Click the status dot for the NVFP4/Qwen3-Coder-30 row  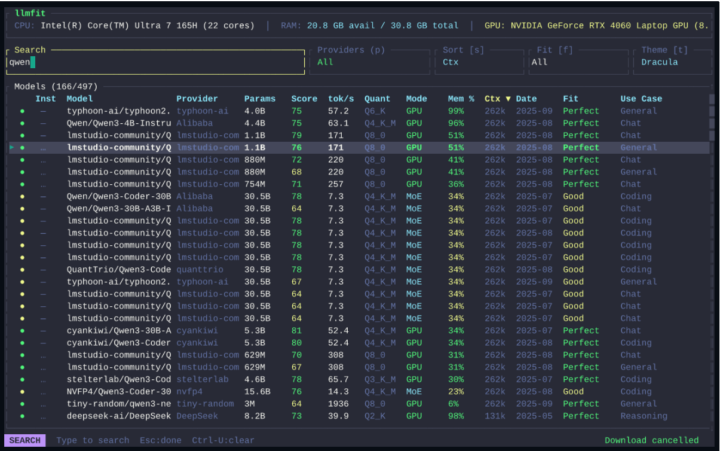22,391
